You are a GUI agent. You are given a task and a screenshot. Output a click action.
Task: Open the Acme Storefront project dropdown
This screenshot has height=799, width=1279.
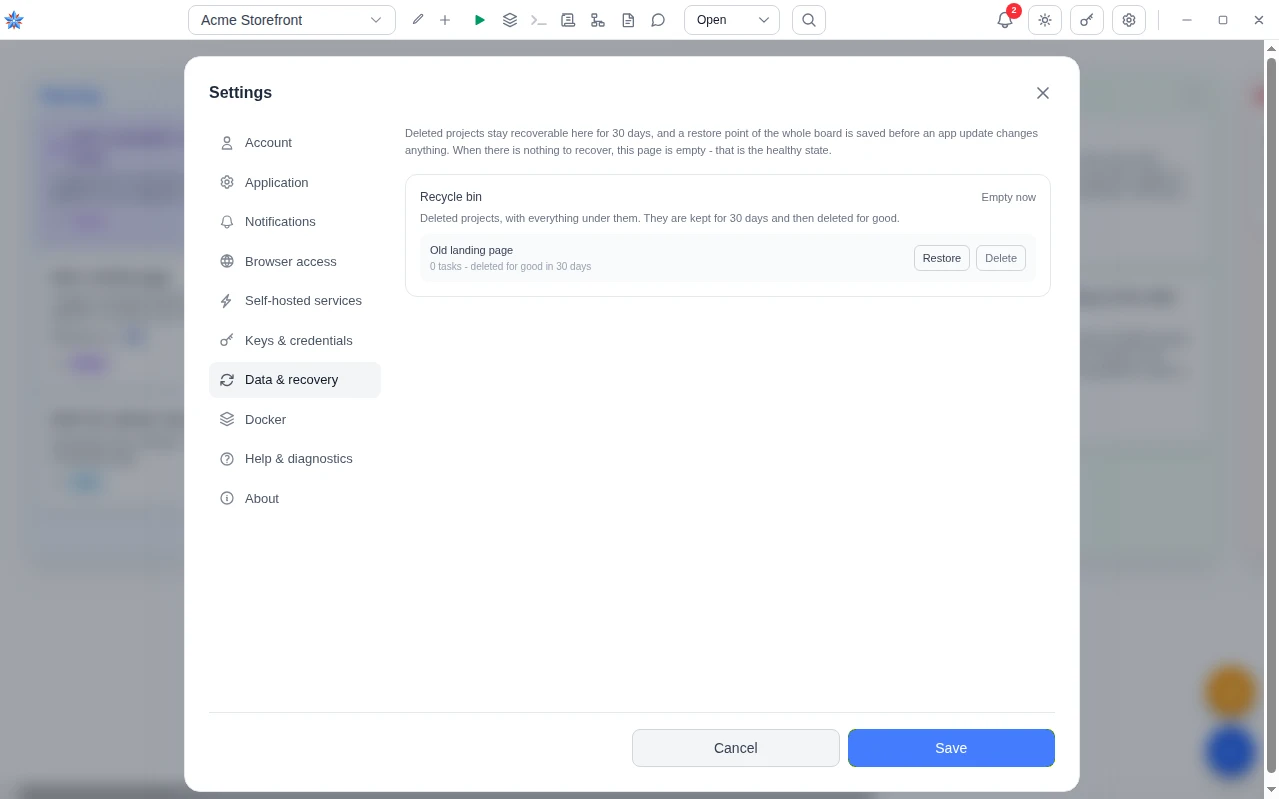pyautogui.click(x=291, y=20)
